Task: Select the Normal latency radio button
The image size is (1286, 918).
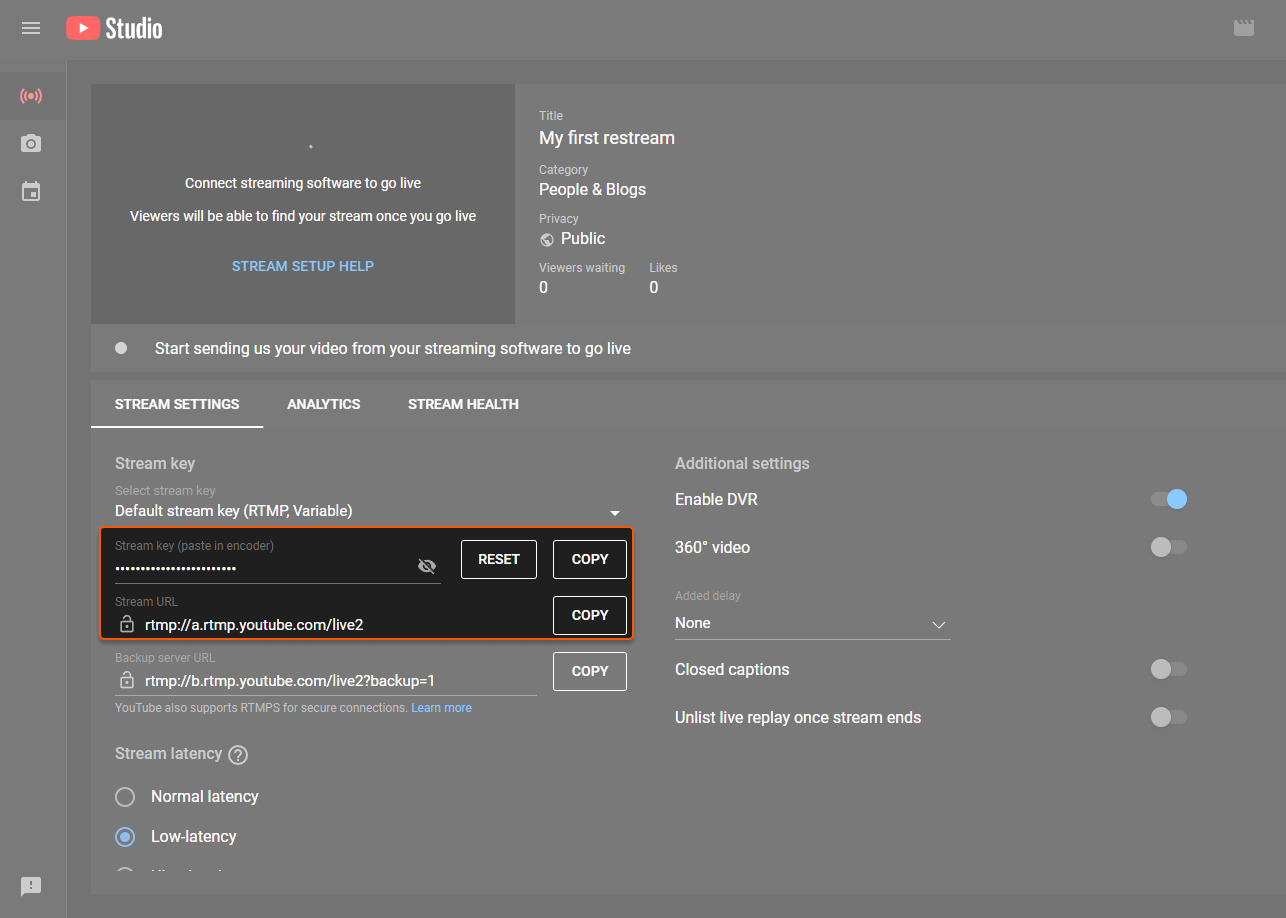Action: coord(125,796)
